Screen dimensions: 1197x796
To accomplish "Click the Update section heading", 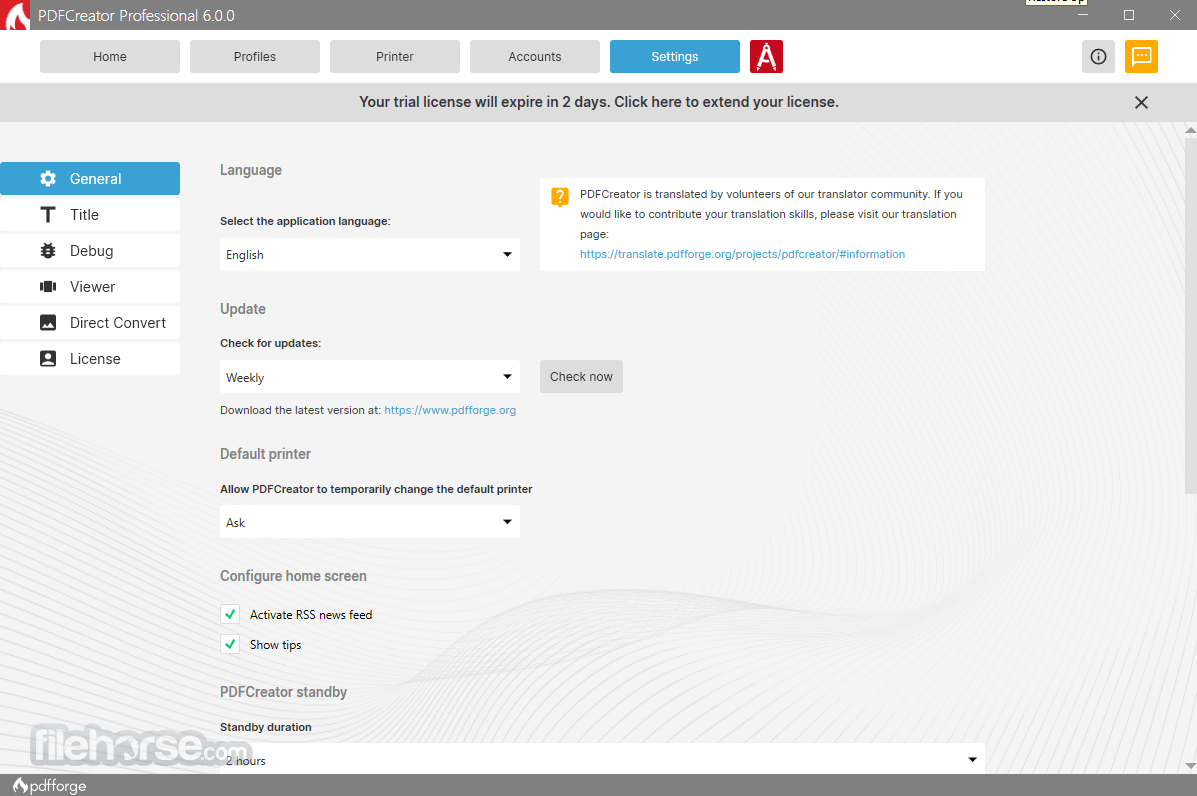I will [x=243, y=309].
